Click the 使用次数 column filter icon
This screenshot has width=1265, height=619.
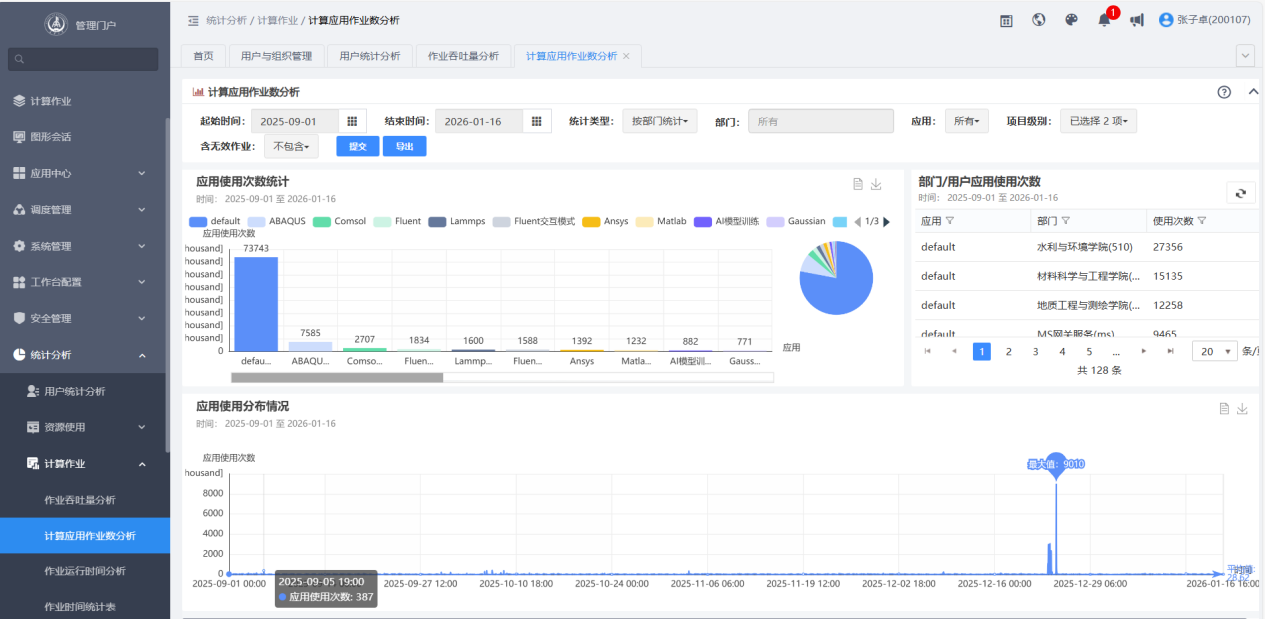1202,221
